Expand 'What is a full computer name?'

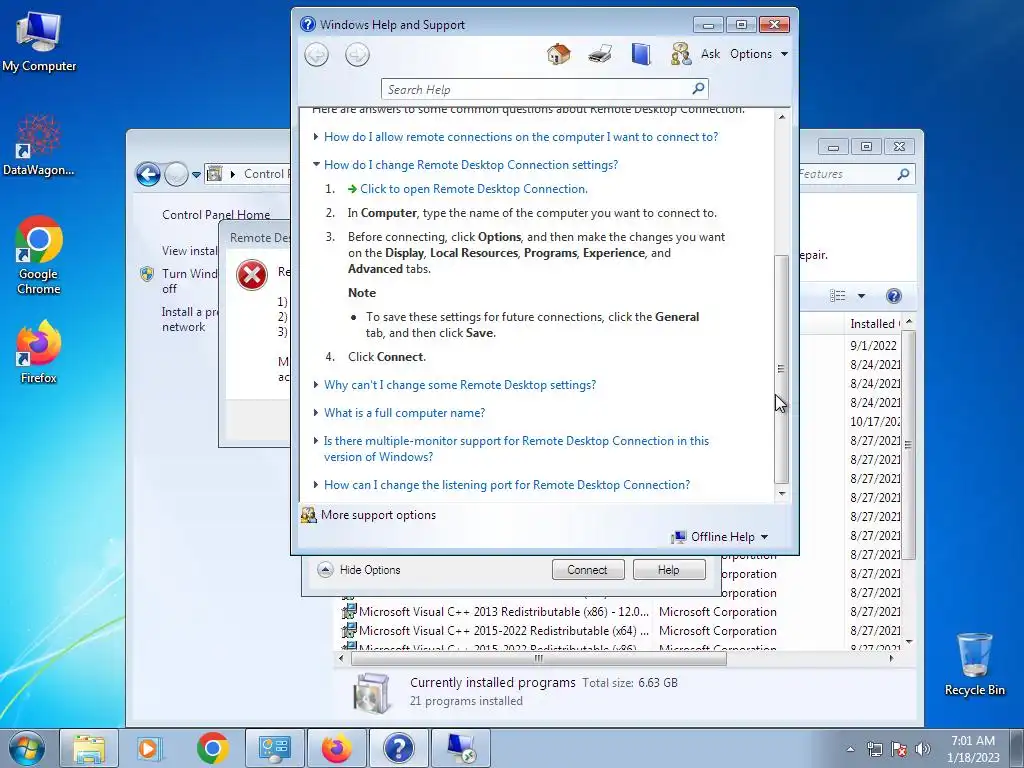[x=404, y=413]
